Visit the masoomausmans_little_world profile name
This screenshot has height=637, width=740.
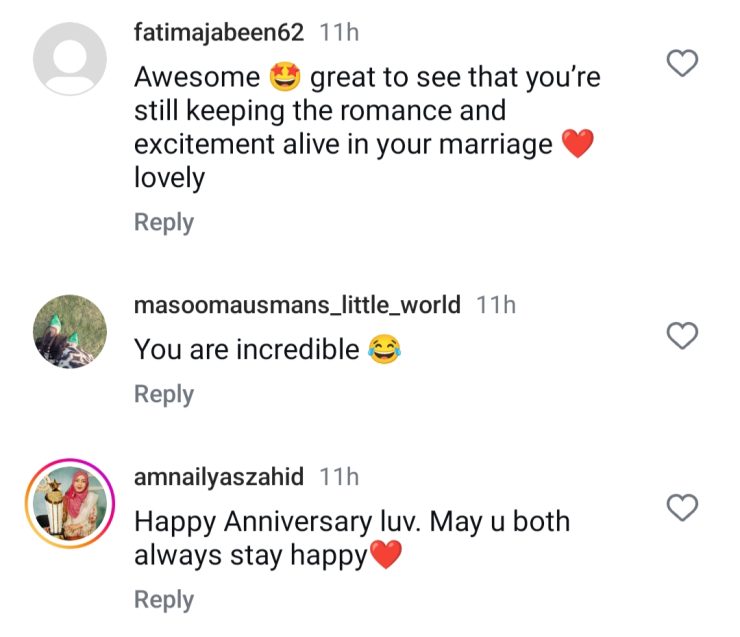[297, 305]
